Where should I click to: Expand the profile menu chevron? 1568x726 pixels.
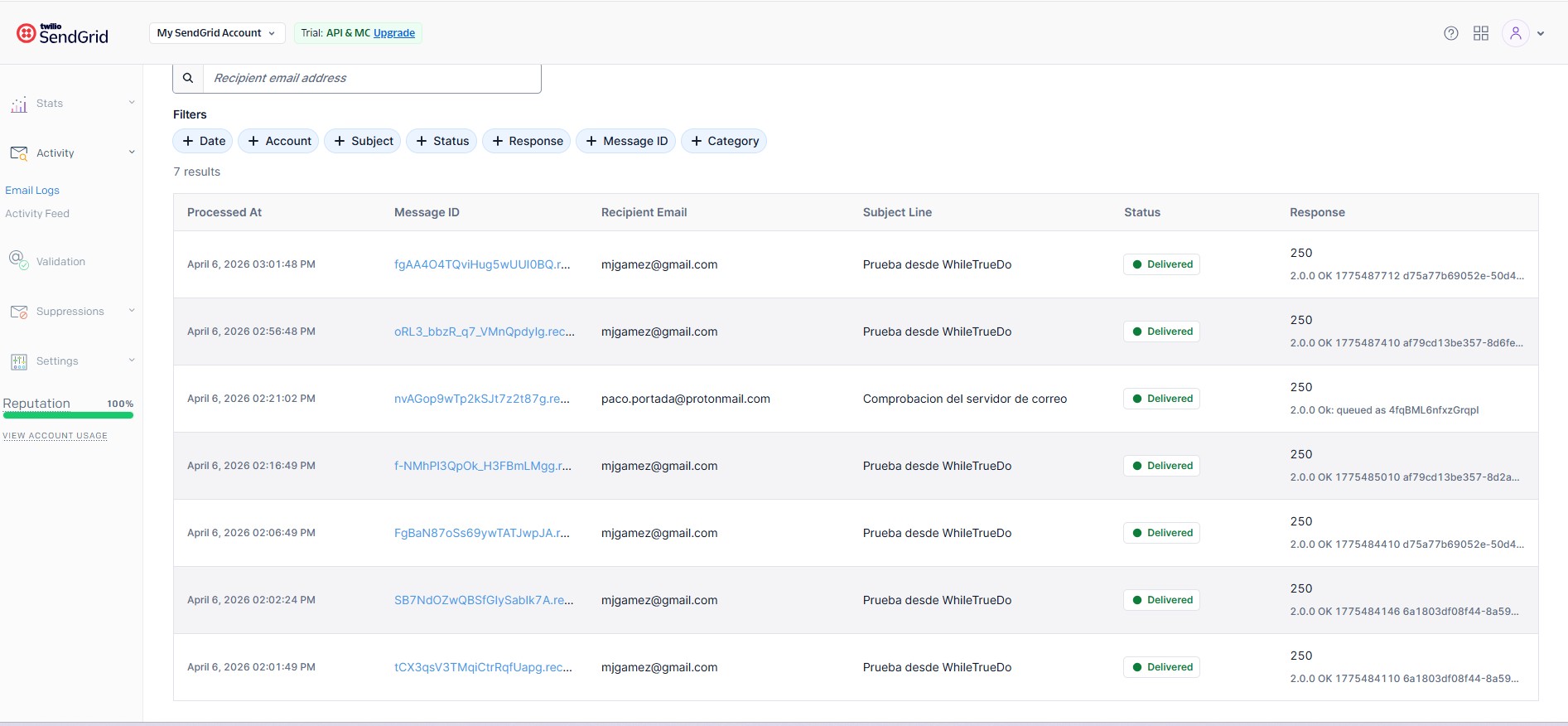(1541, 34)
